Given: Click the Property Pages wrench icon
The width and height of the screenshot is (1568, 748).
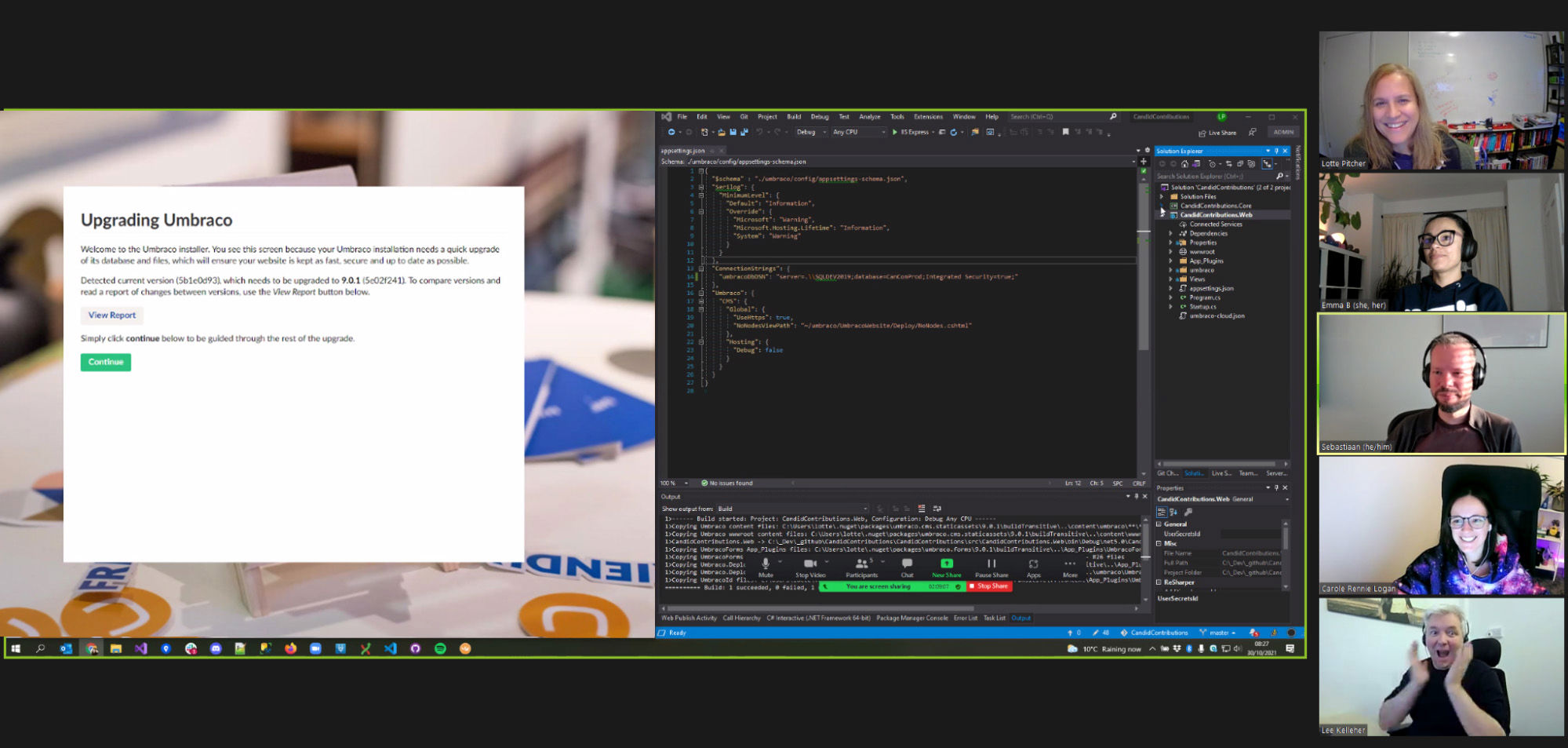Looking at the screenshot, I should (1188, 512).
